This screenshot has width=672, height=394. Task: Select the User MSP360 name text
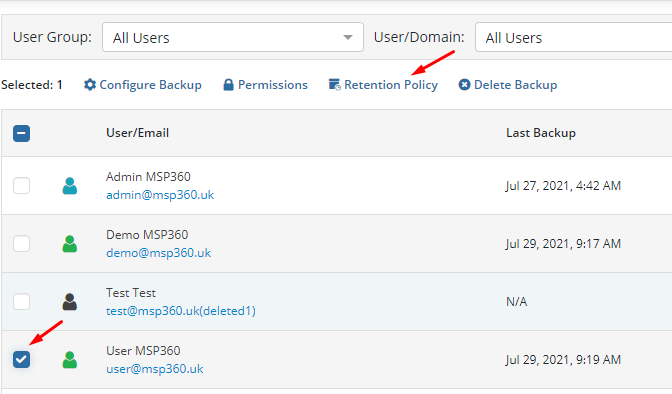pos(143,351)
